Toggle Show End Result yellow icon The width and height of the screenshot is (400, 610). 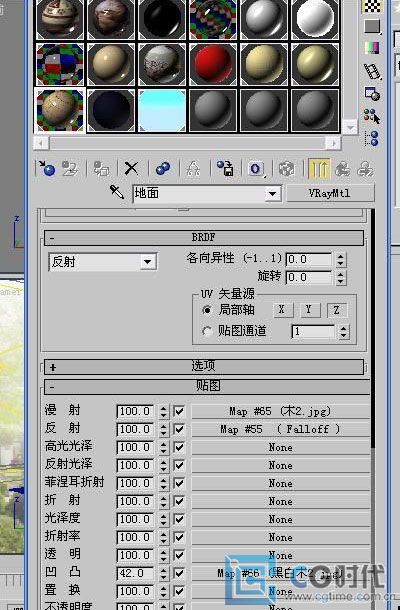(319, 169)
